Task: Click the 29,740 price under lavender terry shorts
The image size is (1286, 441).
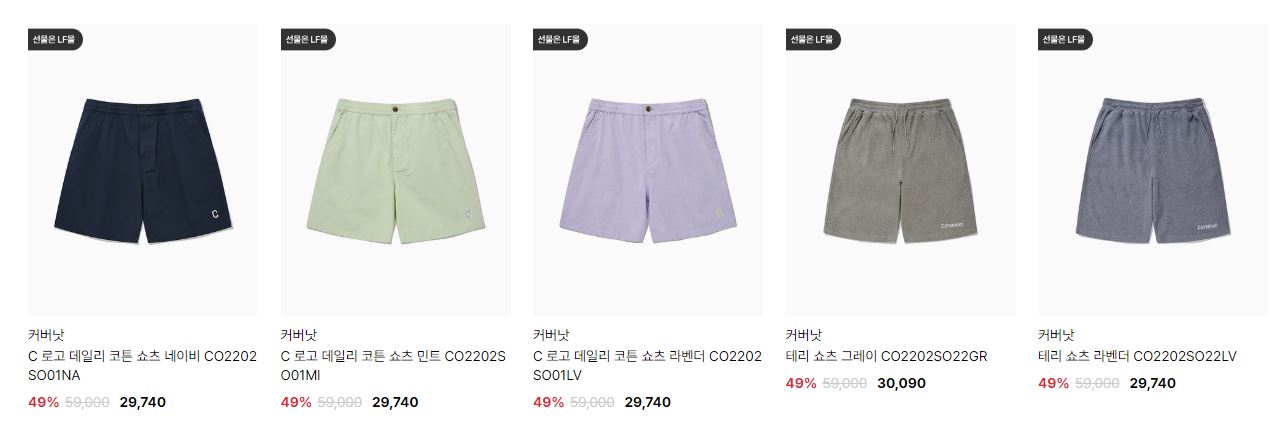Action: (1153, 383)
